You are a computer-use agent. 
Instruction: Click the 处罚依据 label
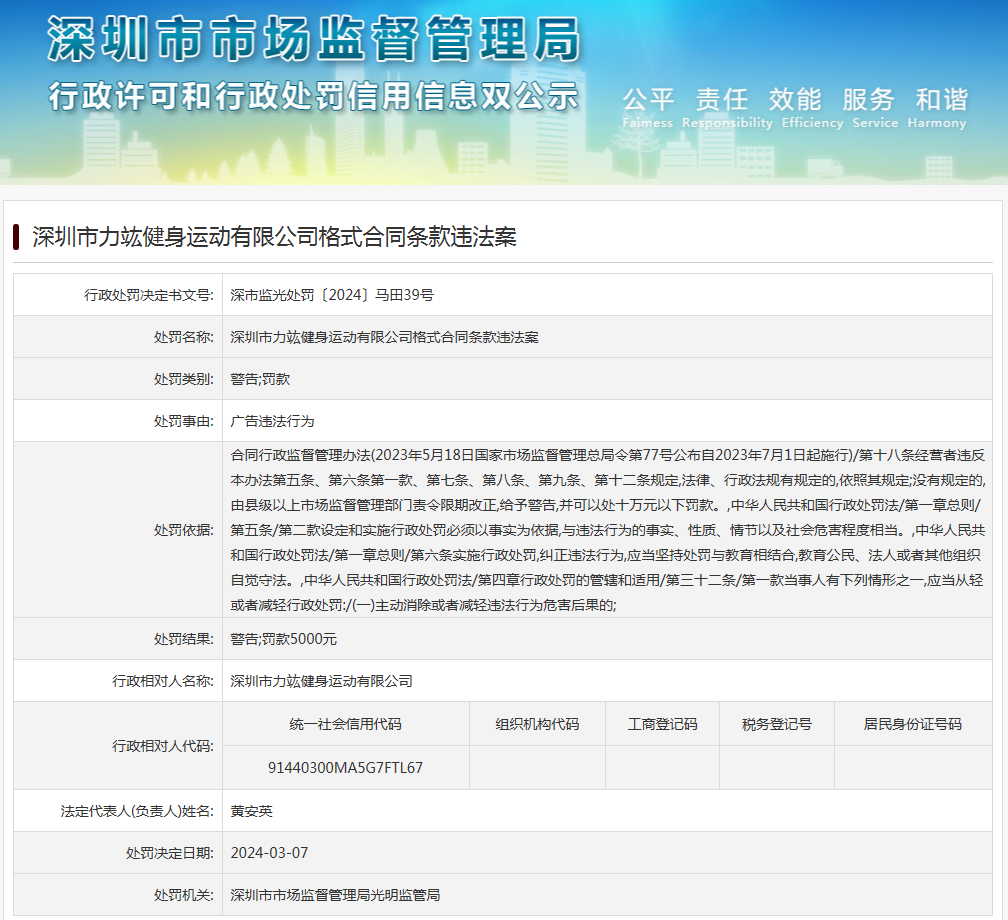coord(184,530)
